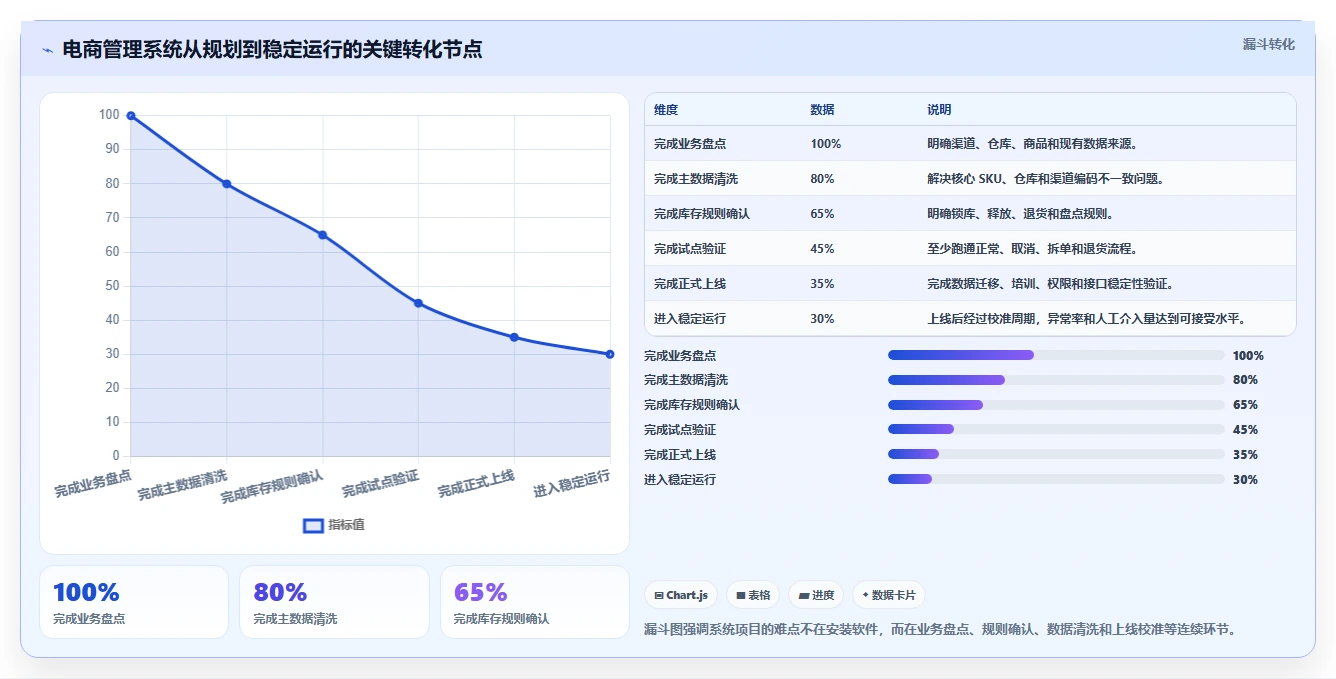This screenshot has height=679, width=1336.
Task: Click description 明确锁库、释放、退货和盘点规则
Action: [x=1020, y=214]
